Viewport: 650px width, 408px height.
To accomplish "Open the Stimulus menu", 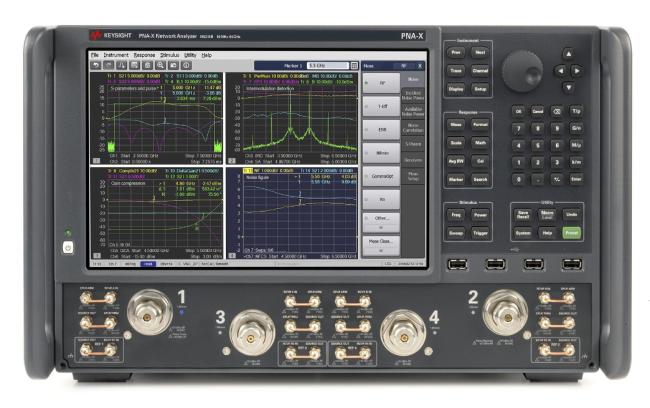I will 169,54.
